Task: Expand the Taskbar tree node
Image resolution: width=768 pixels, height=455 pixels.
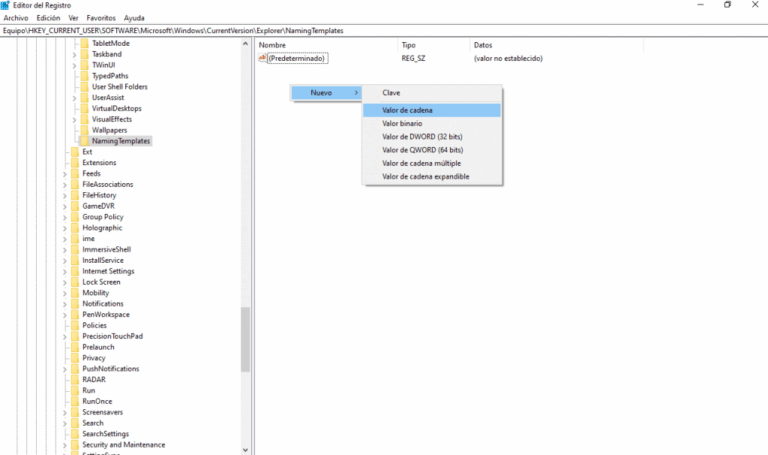Action: 74,54
